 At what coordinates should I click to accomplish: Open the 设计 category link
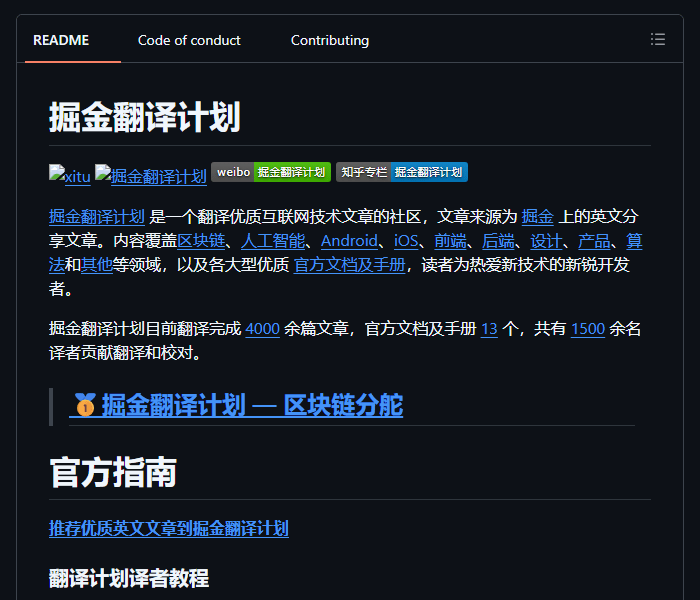546,241
